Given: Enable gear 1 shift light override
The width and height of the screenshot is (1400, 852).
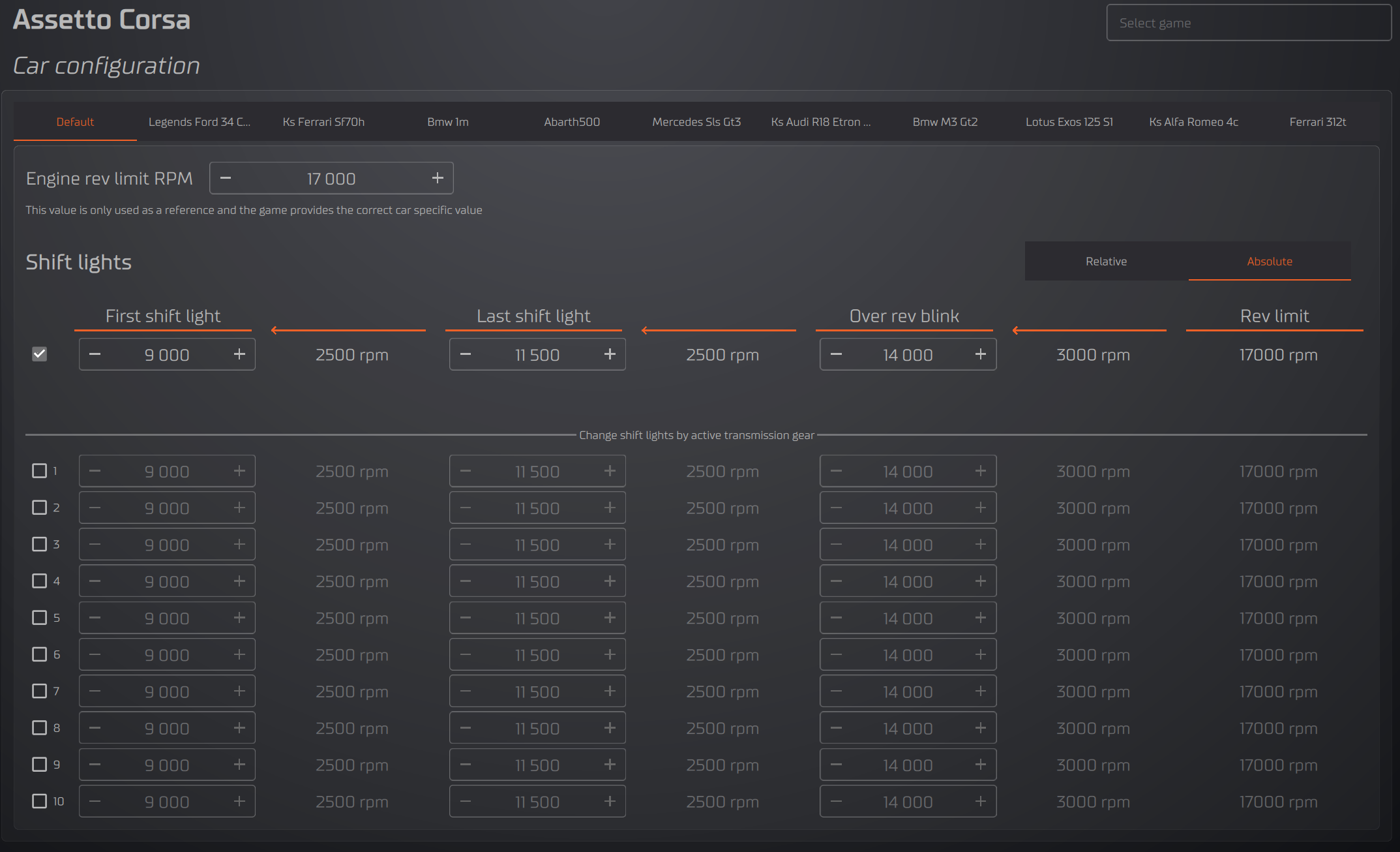Looking at the screenshot, I should [40, 471].
